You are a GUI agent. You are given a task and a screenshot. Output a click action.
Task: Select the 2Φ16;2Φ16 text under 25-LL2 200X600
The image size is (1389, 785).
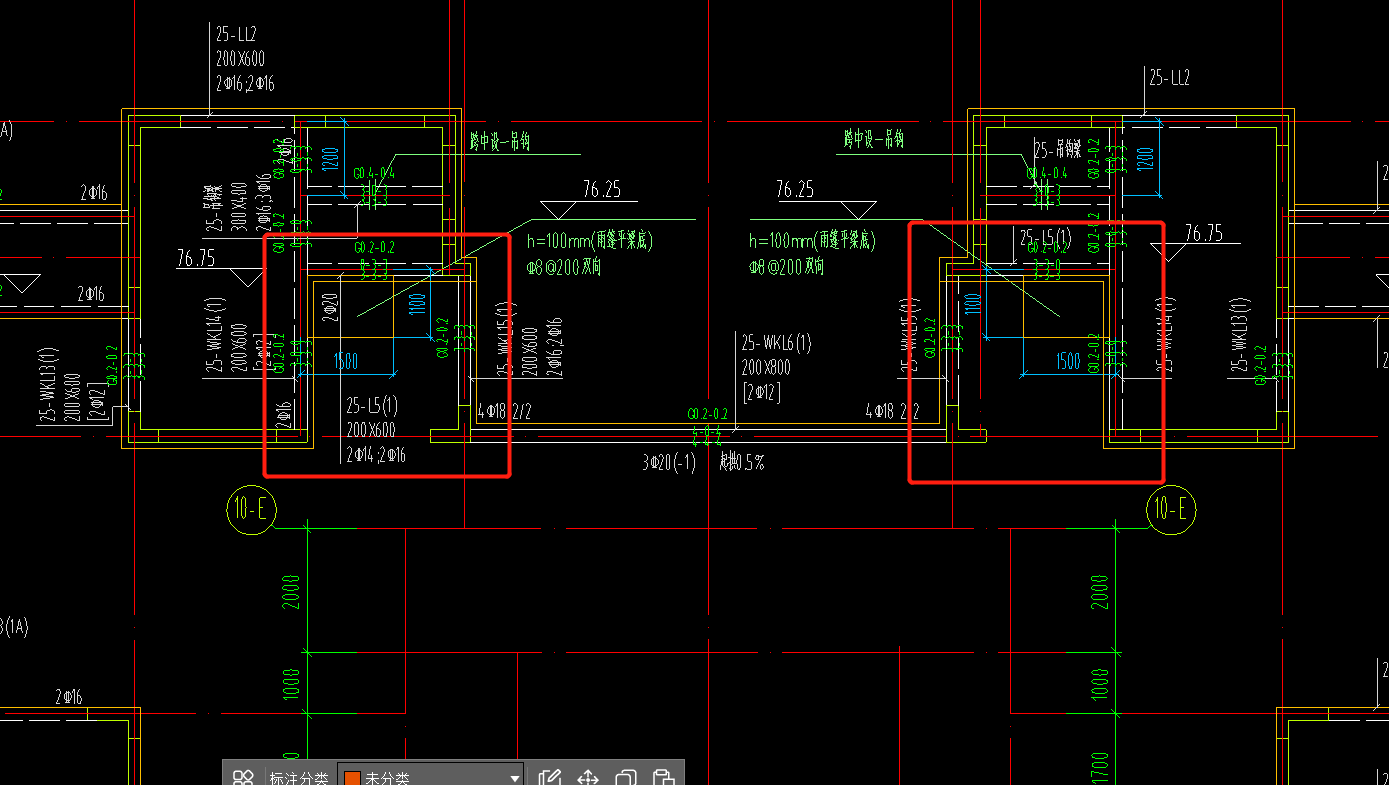244,83
